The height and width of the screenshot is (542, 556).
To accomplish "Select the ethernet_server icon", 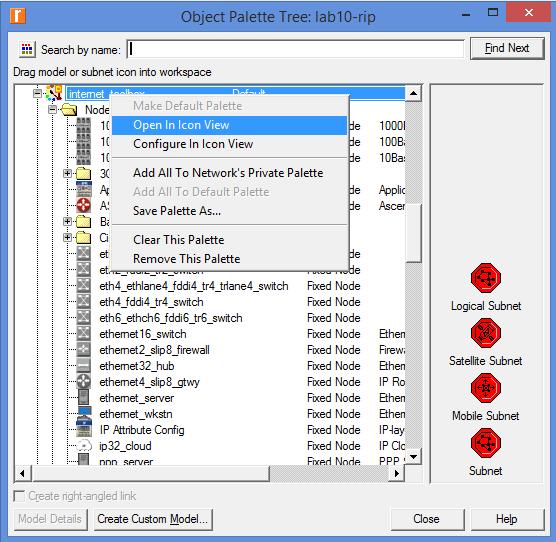I will tap(84, 397).
